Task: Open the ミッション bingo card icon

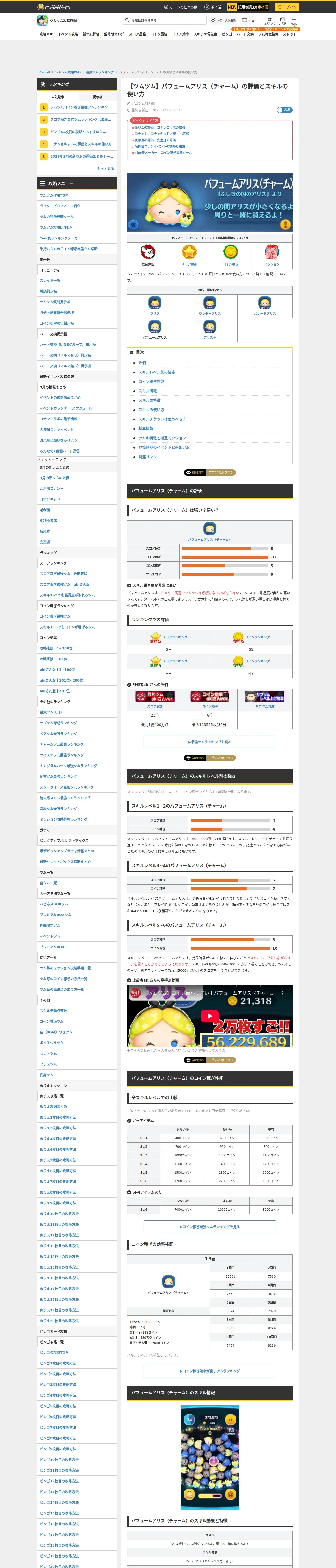Action: (272, 251)
